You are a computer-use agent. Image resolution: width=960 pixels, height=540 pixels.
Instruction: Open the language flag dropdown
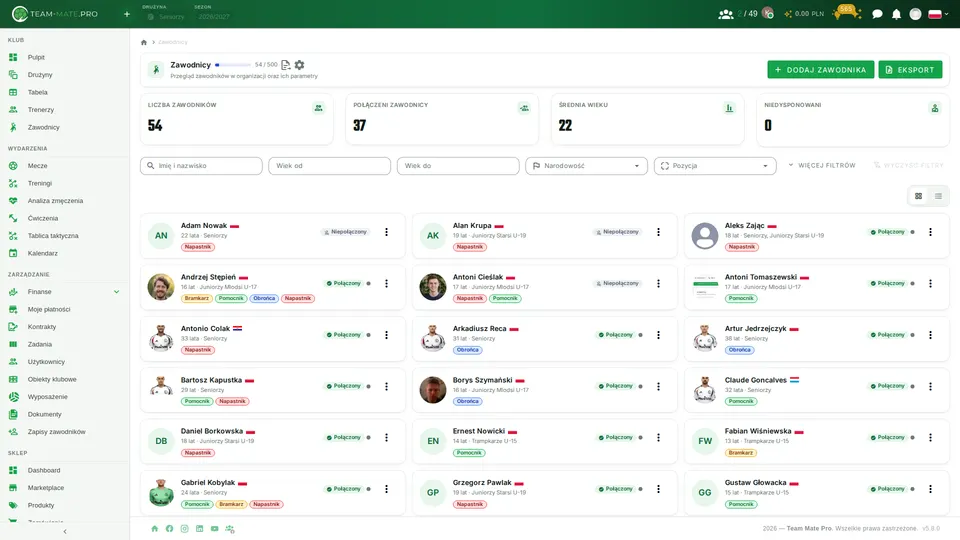[x=938, y=13]
